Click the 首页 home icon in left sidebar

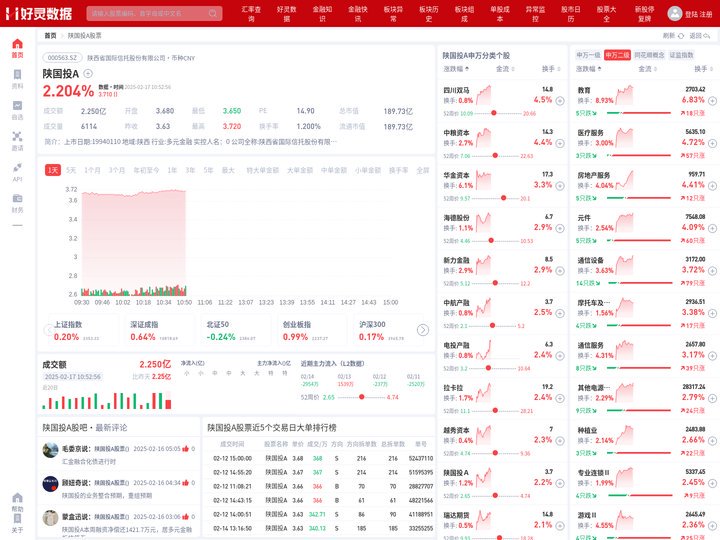(x=17, y=44)
